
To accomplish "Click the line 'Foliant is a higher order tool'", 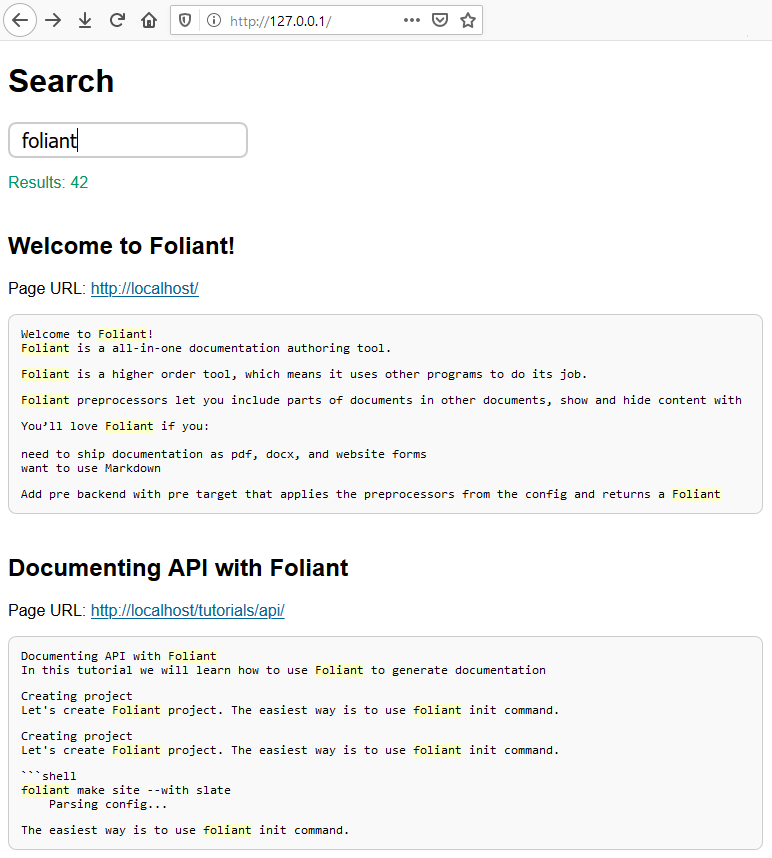I will 304,374.
